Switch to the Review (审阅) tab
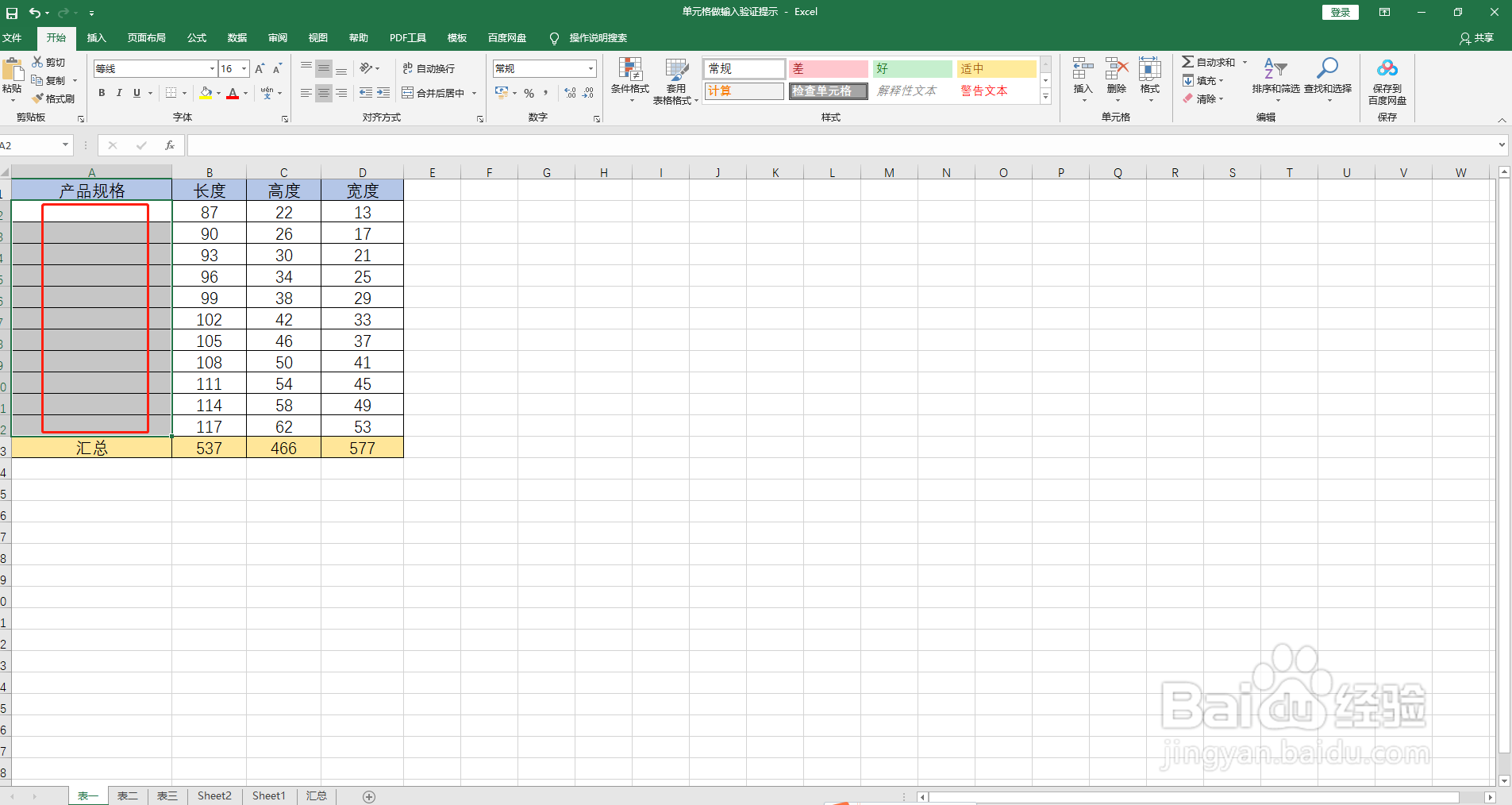1512x805 pixels. click(277, 38)
